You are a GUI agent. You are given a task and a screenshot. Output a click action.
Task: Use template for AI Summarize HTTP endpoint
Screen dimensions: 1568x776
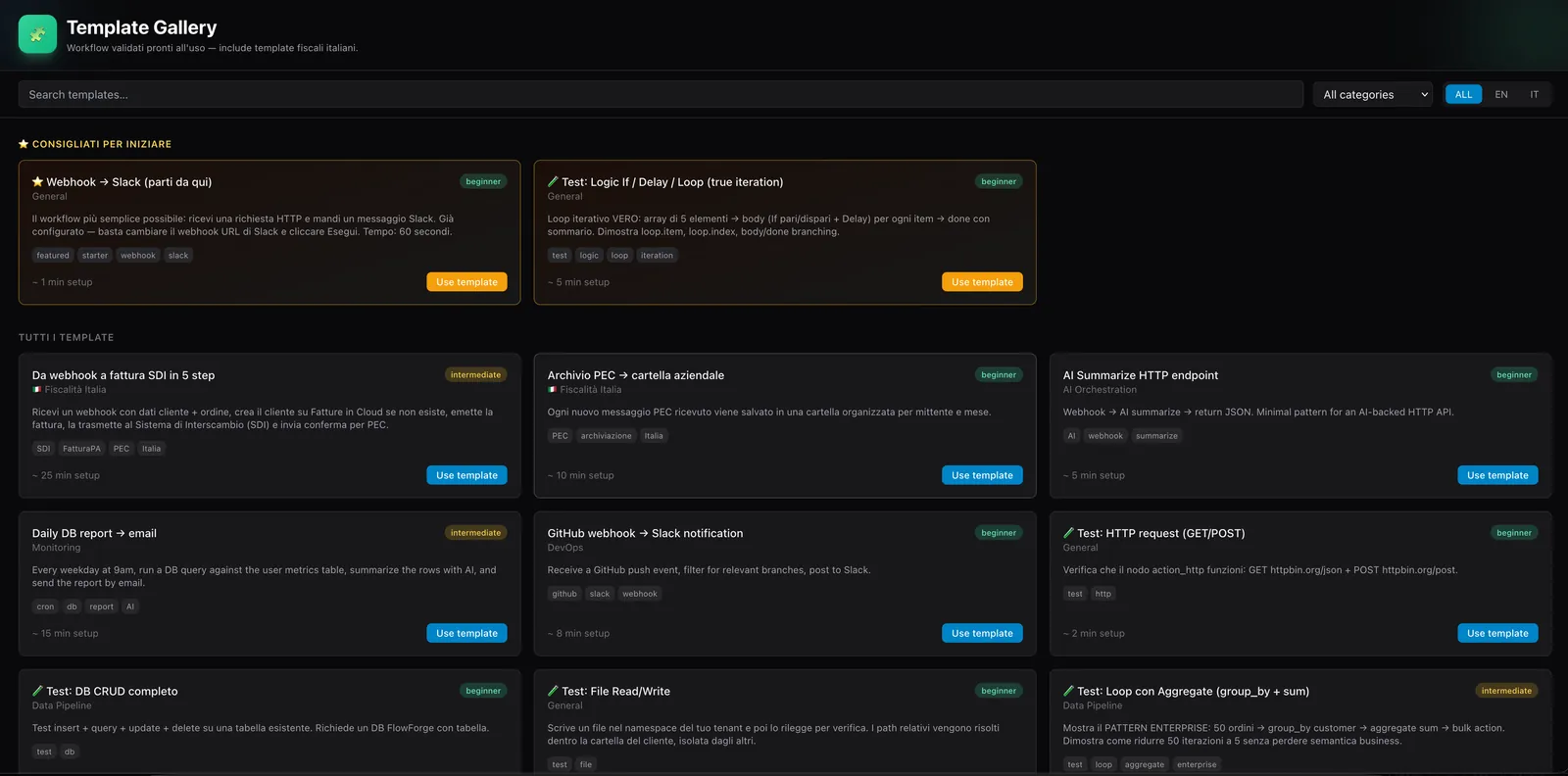pyautogui.click(x=1497, y=475)
